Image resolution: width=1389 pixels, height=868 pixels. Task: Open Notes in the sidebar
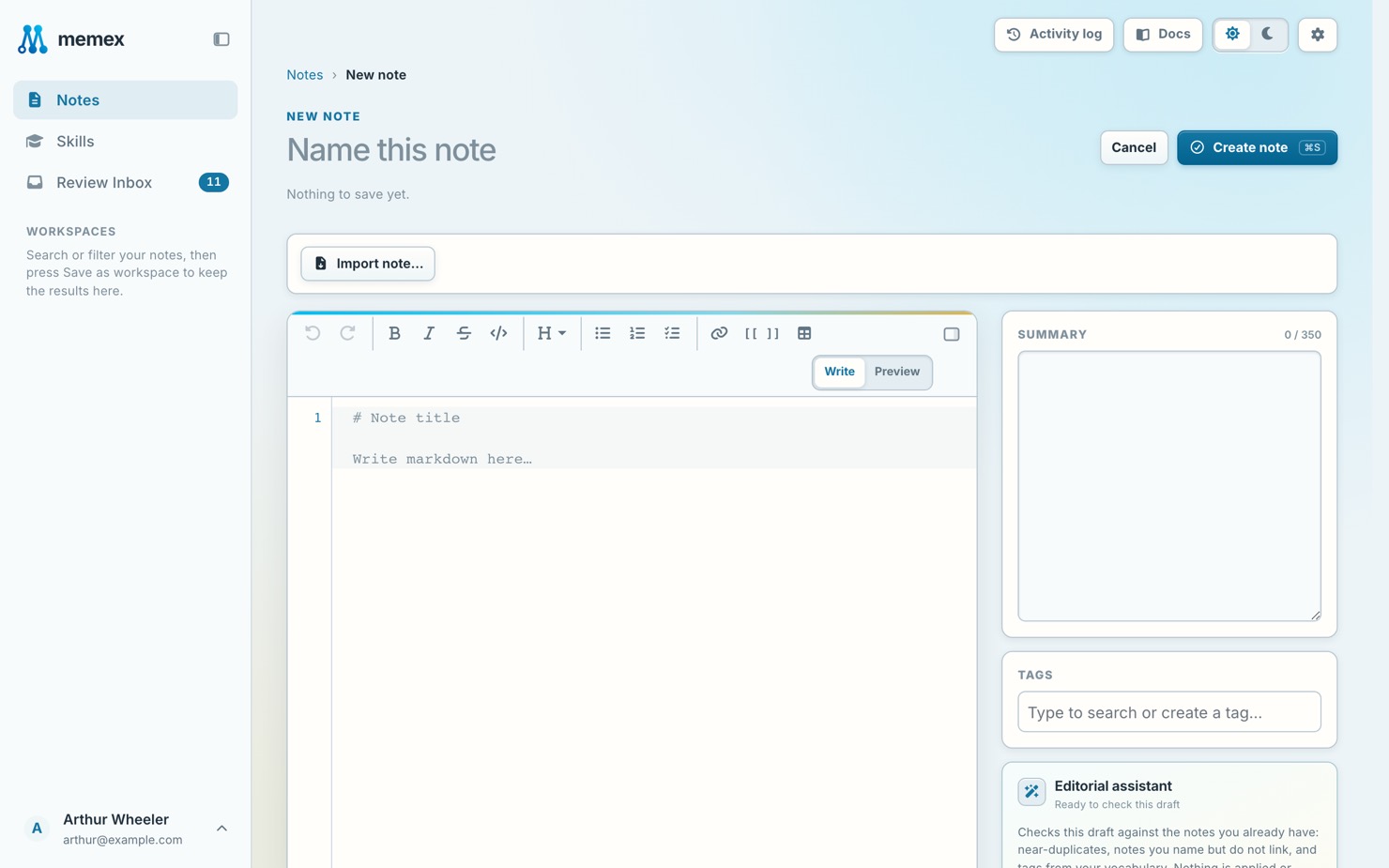click(x=125, y=99)
